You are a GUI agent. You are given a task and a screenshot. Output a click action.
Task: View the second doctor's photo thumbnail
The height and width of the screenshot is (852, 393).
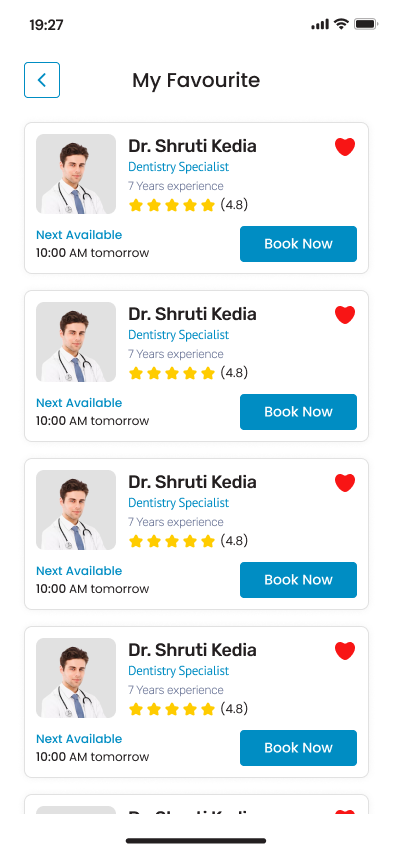click(x=76, y=342)
